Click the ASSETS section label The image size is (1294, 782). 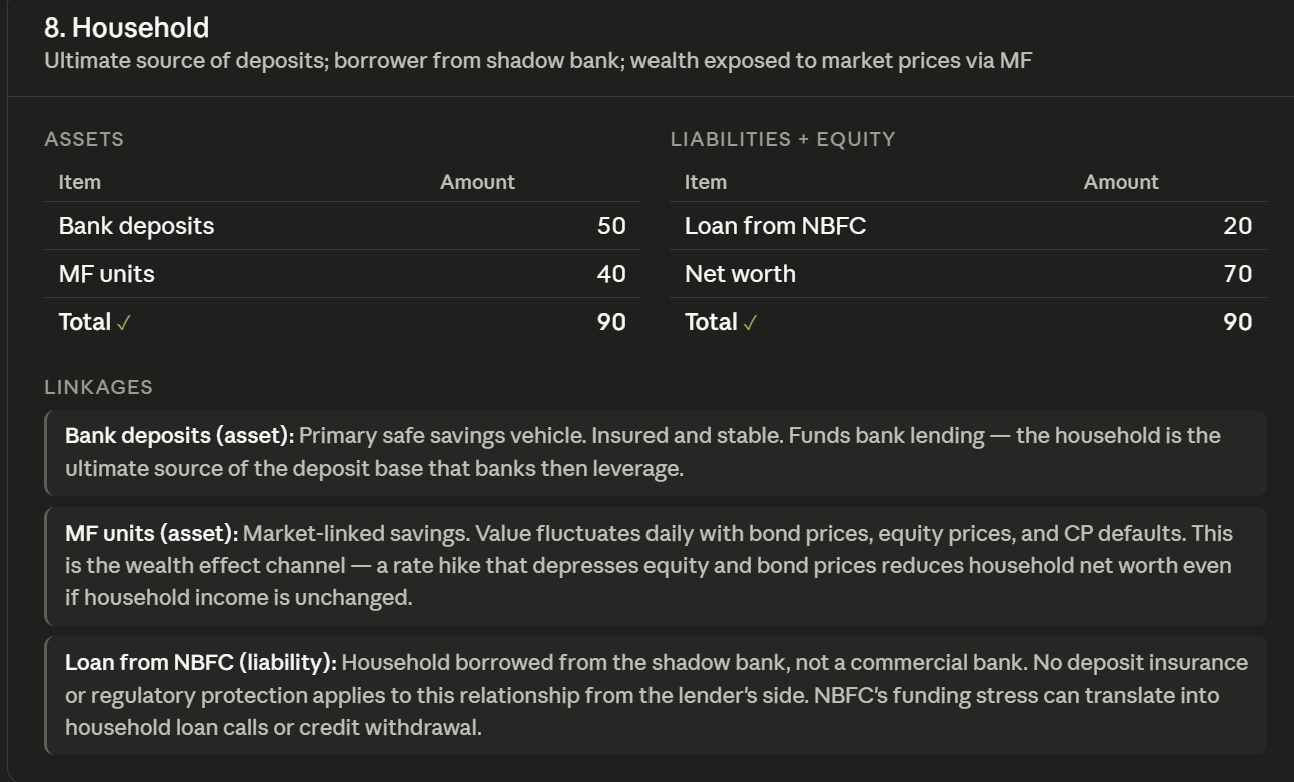84,139
